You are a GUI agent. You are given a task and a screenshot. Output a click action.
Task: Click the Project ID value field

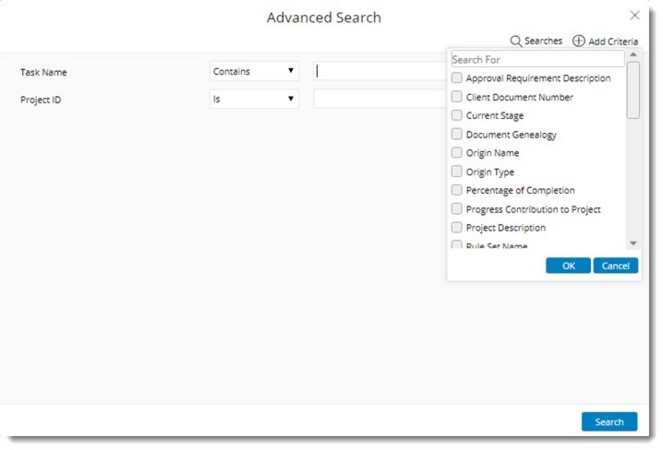(379, 99)
